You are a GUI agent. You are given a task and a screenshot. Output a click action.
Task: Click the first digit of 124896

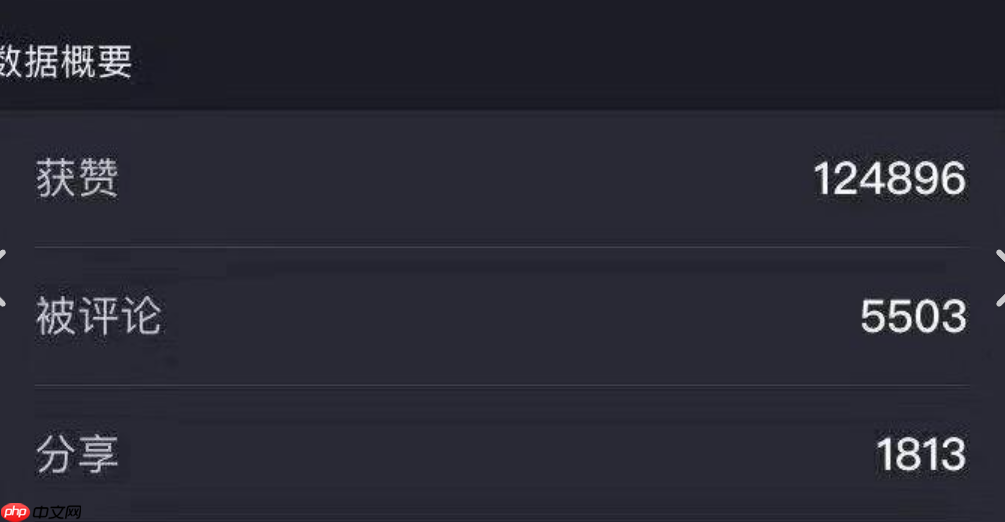tap(821, 180)
